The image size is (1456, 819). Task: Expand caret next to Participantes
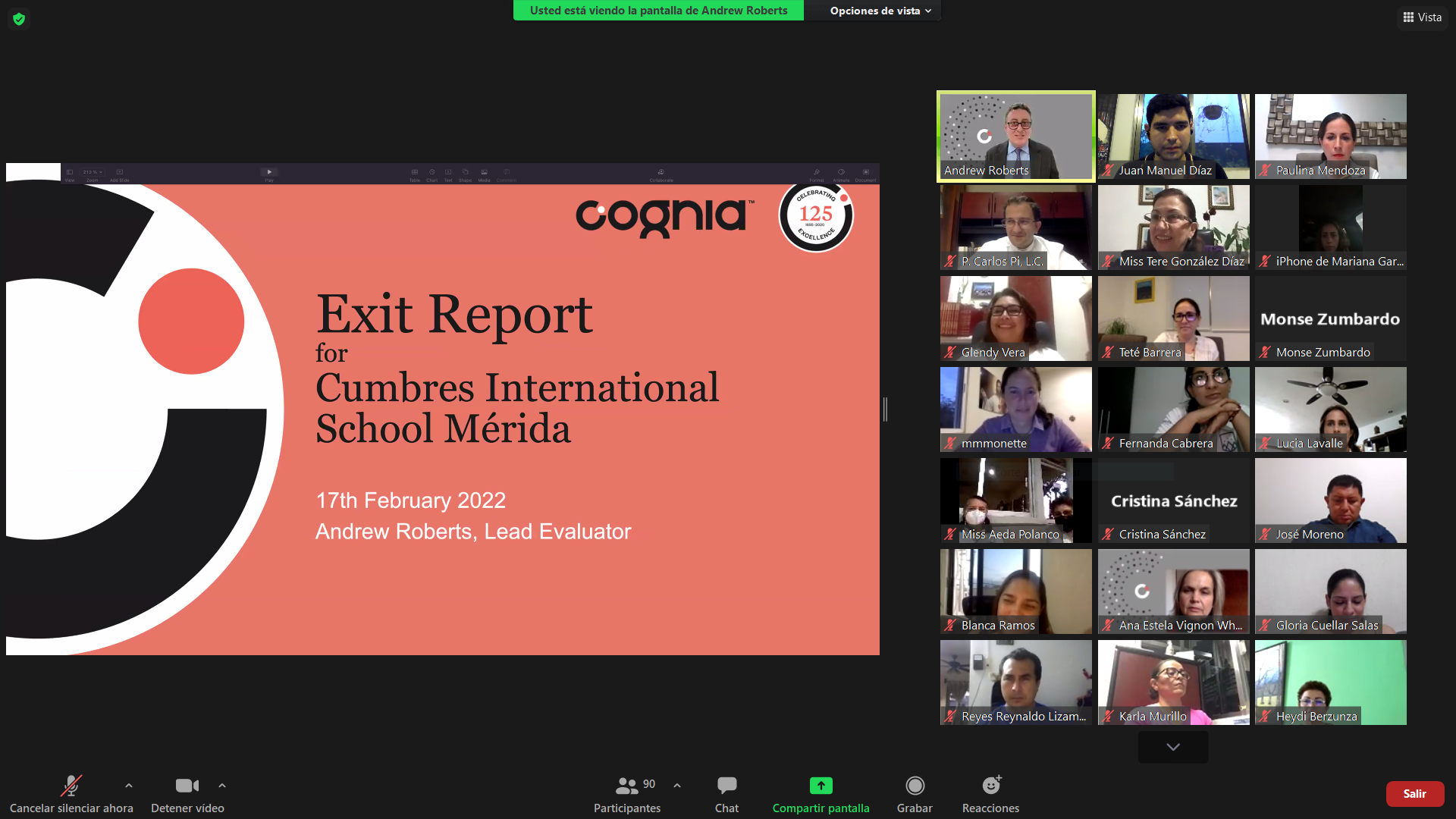[677, 786]
